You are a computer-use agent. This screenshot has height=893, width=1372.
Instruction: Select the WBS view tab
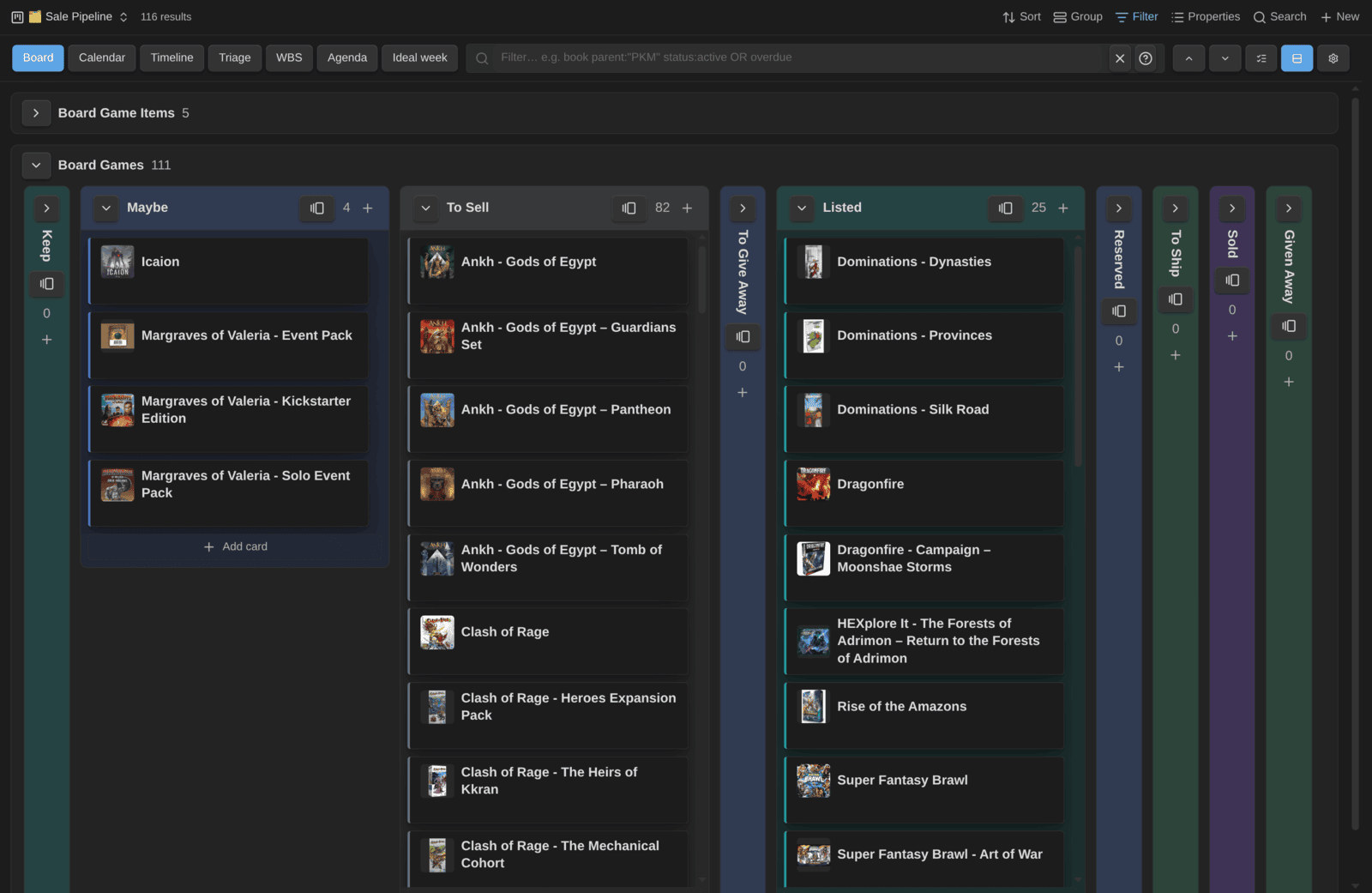[289, 58]
